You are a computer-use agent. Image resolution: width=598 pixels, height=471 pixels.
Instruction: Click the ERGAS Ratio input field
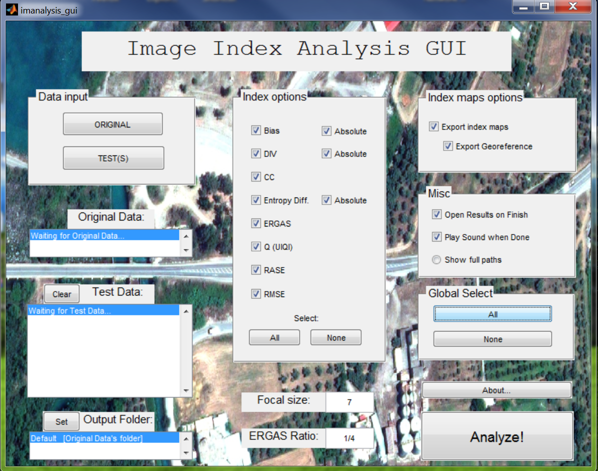(349, 438)
